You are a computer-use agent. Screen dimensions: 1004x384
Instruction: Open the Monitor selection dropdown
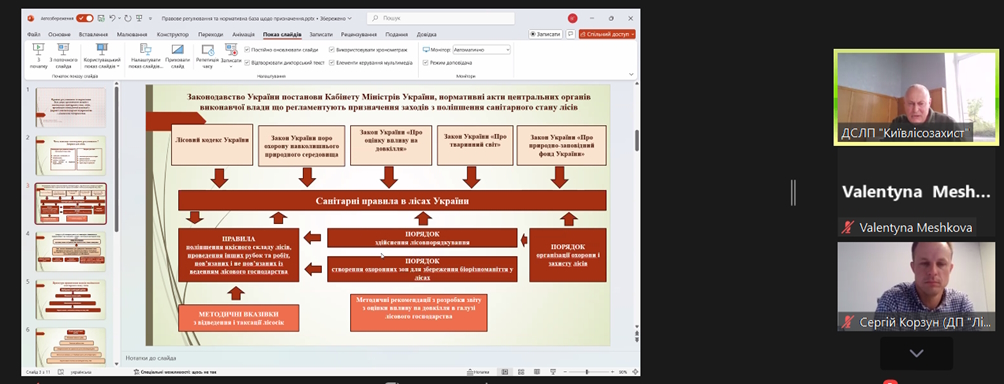[482, 49]
